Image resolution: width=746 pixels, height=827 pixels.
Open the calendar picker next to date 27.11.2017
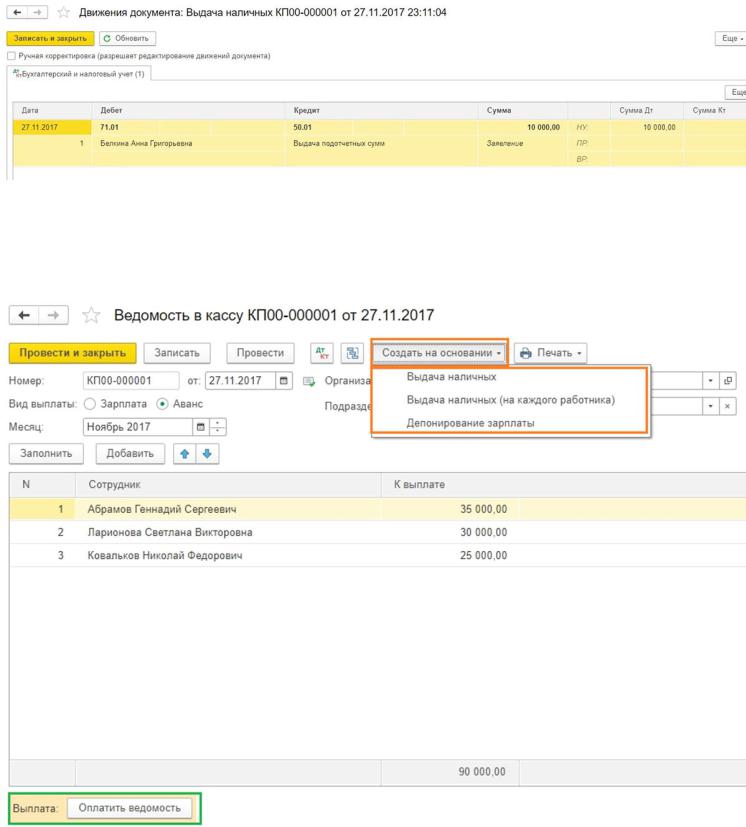tap(285, 380)
